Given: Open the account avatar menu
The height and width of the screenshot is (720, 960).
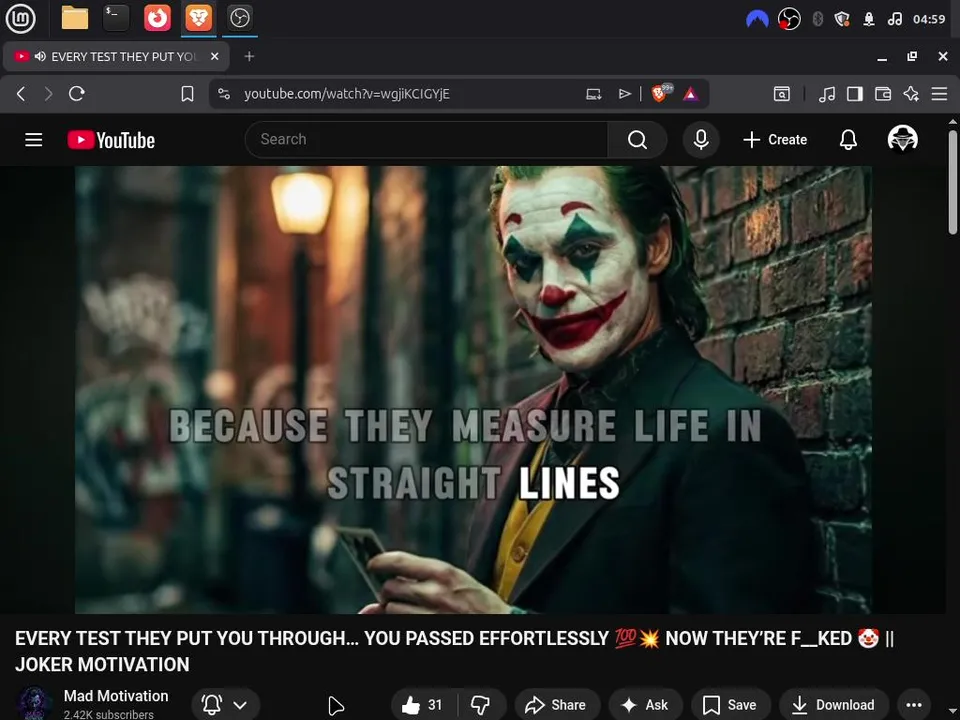Looking at the screenshot, I should (902, 138).
